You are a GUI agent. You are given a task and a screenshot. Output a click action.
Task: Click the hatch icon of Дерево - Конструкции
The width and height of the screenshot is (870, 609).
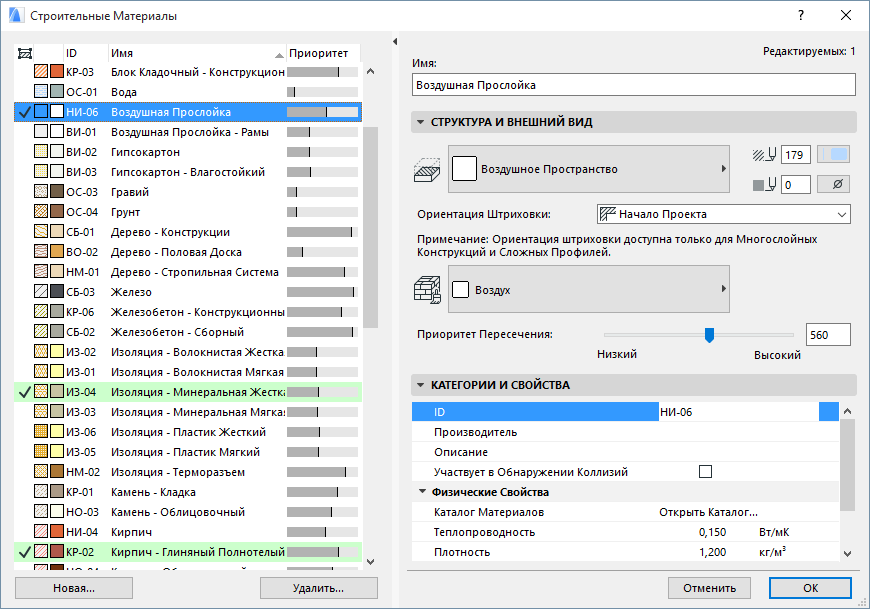[41, 231]
